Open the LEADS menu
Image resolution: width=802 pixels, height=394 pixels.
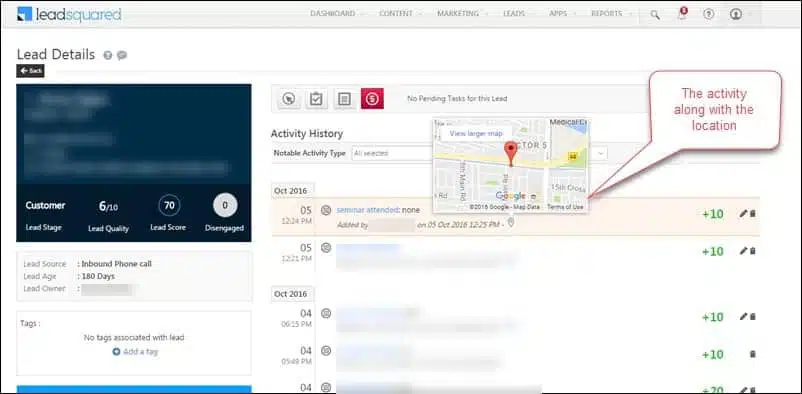coord(514,14)
